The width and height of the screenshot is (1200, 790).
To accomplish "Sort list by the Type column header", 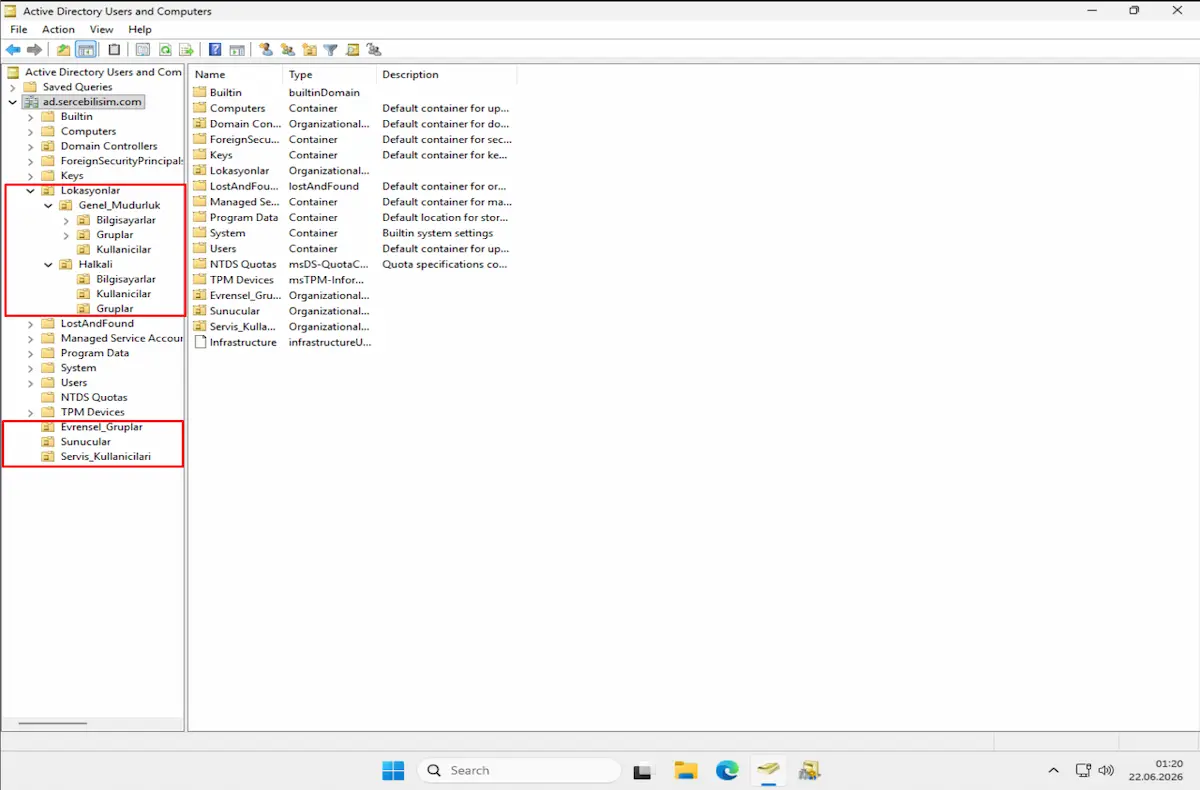I will [330, 75].
